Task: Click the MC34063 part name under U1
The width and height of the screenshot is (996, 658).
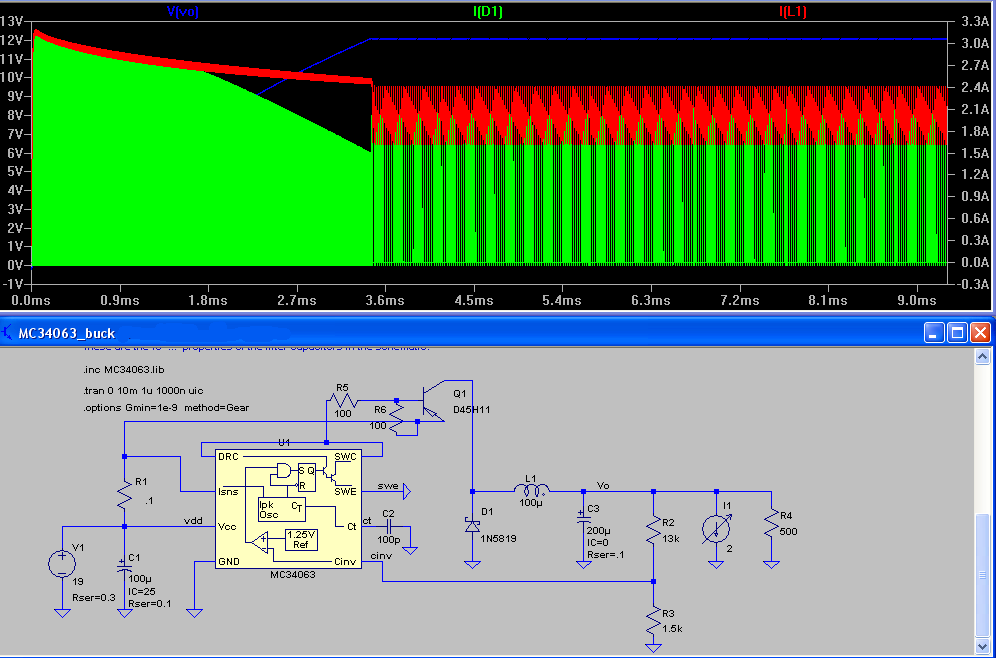Action: pos(293,574)
